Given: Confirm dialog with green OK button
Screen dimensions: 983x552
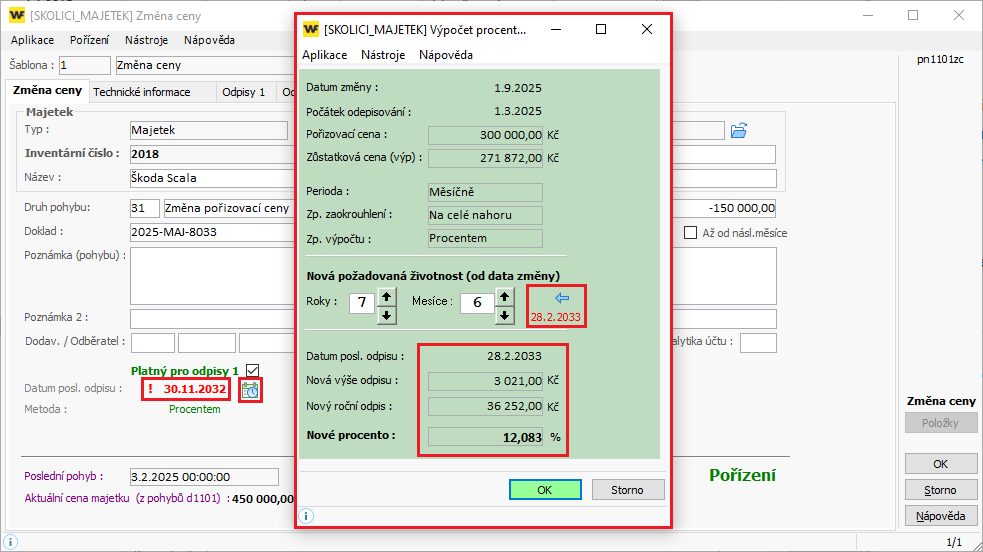Looking at the screenshot, I should [544, 490].
